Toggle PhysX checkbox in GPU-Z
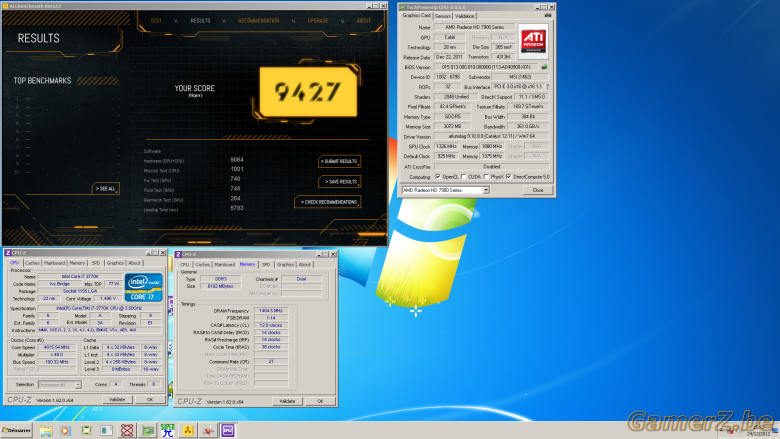 coord(486,176)
